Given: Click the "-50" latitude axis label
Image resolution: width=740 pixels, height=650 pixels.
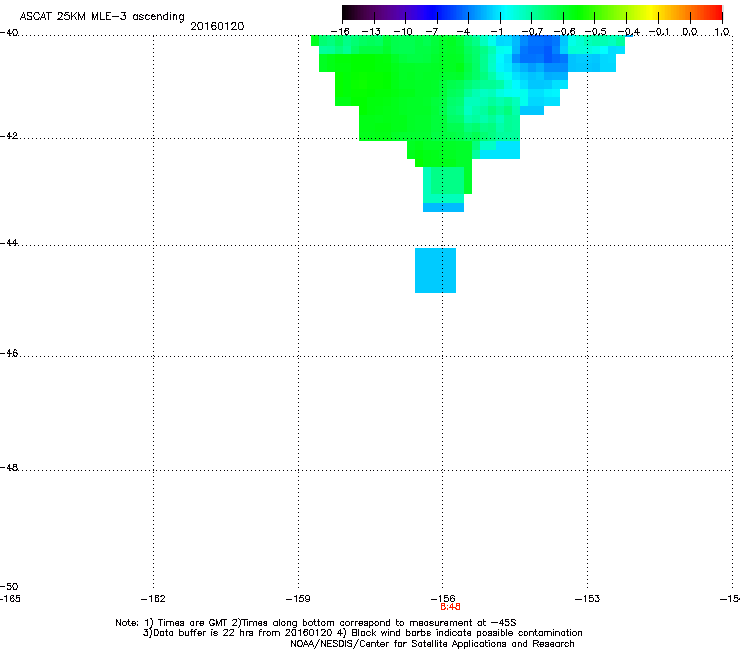Looking at the screenshot, I should pyautogui.click(x=9, y=587).
